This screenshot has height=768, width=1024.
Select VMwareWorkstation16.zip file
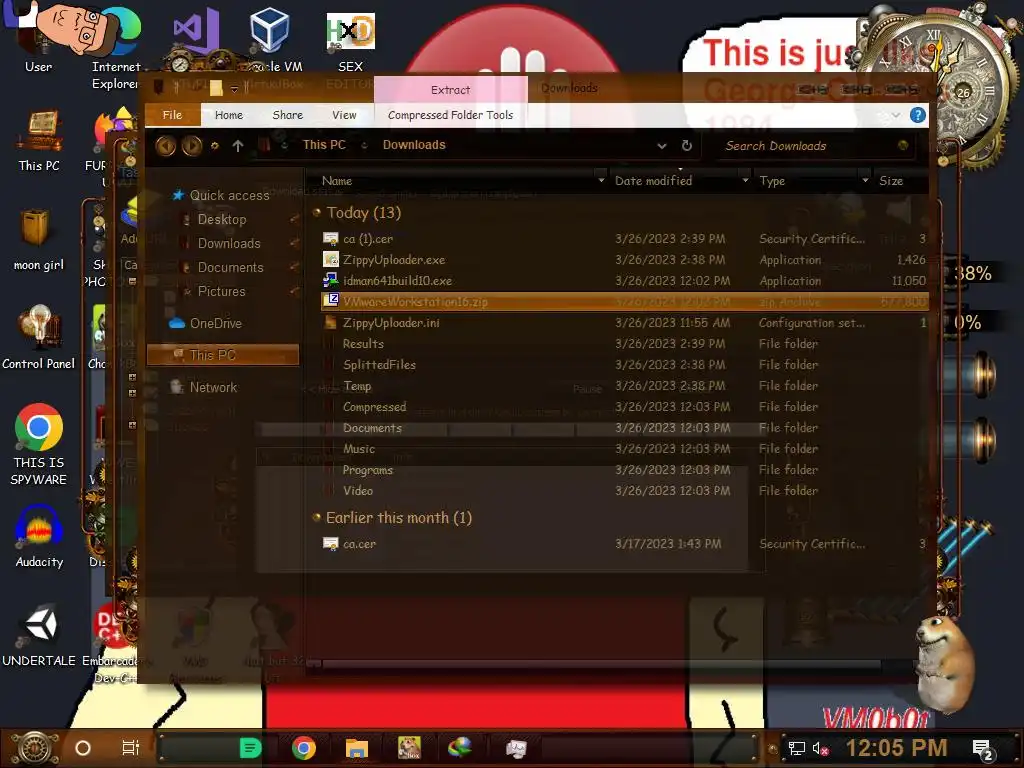coord(624,302)
